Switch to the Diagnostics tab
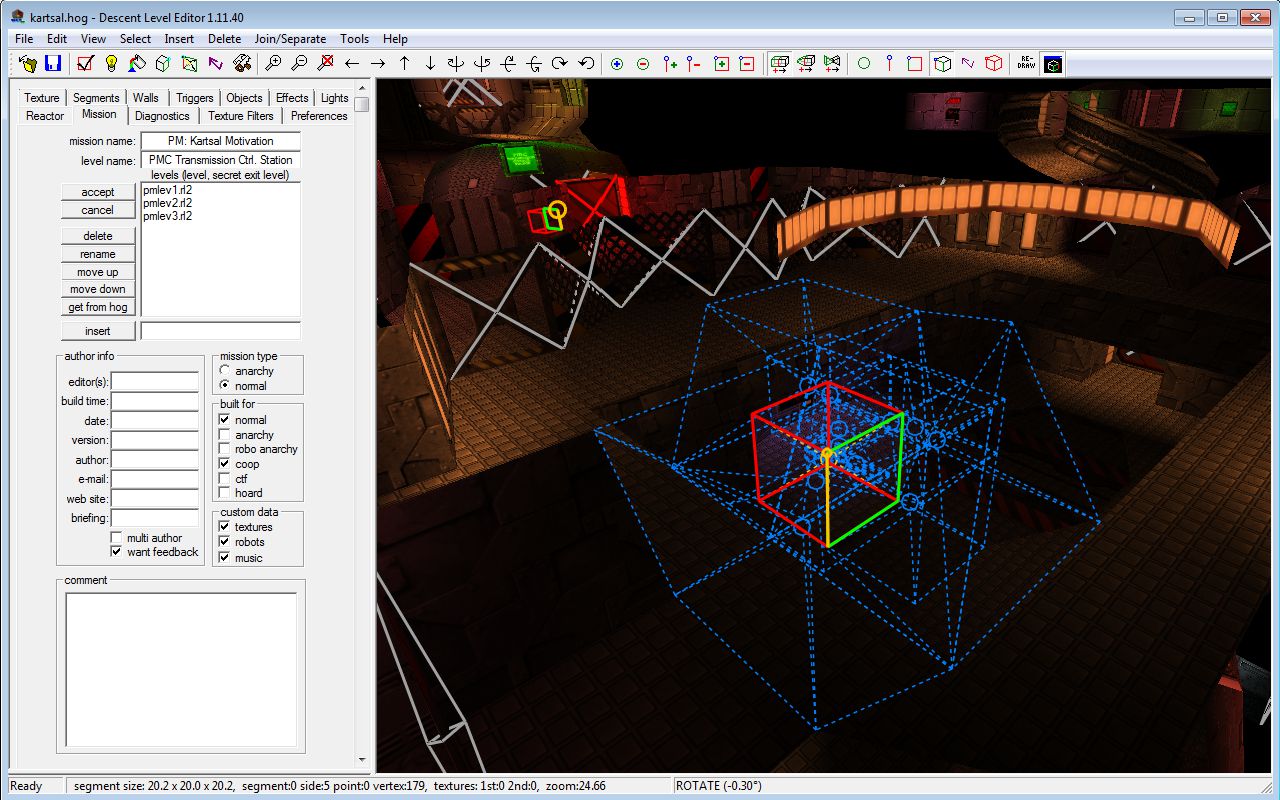 tap(162, 116)
